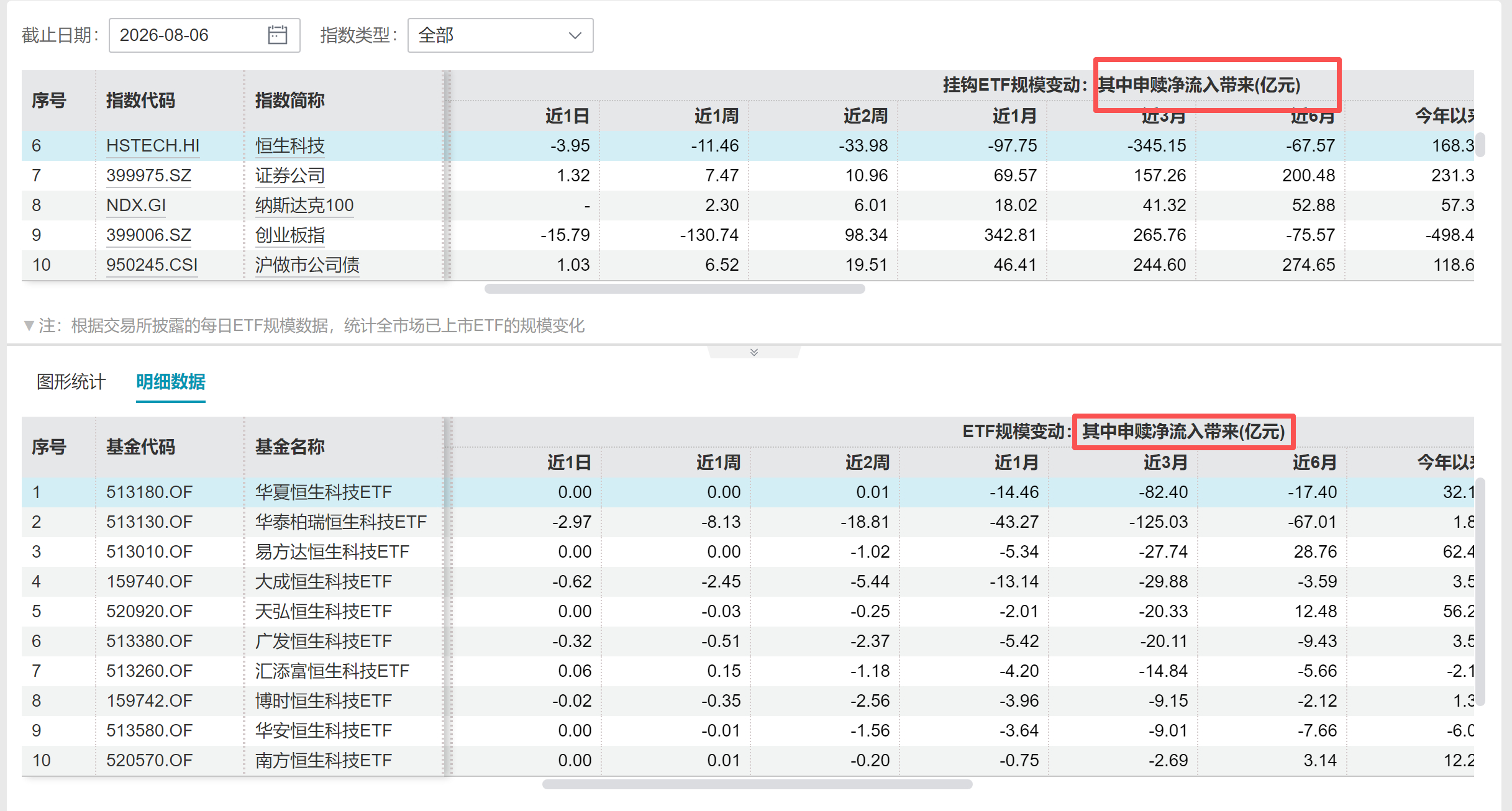Screen dimensions: 1512x811
Task: Select the 大成恒生科技ETF row name
Action: point(324,581)
